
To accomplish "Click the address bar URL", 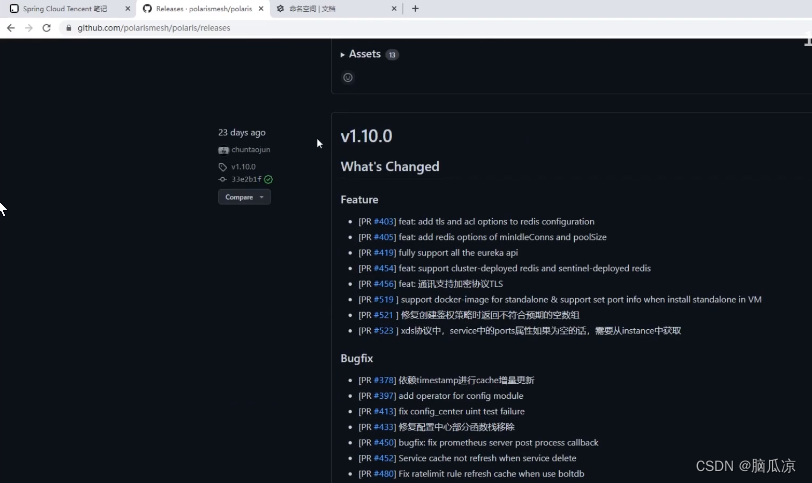I will click(154, 28).
